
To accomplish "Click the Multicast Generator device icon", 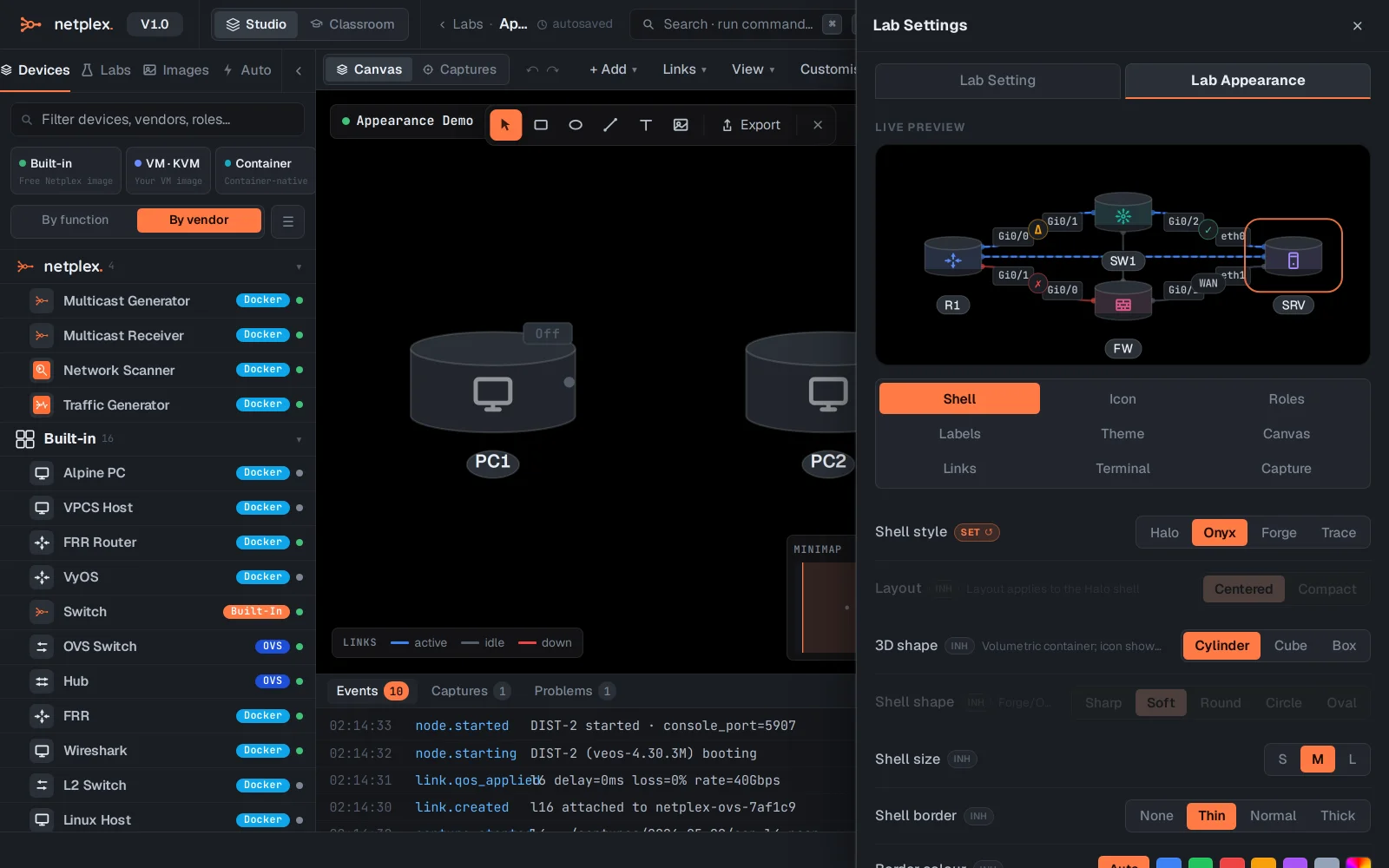I will [41, 300].
